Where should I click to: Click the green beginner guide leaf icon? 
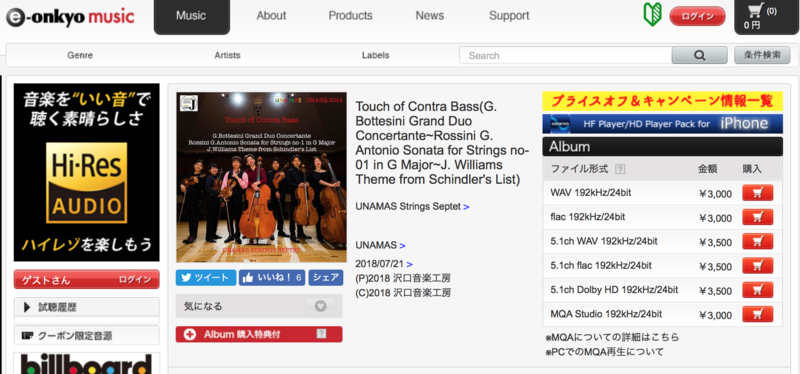tap(652, 15)
